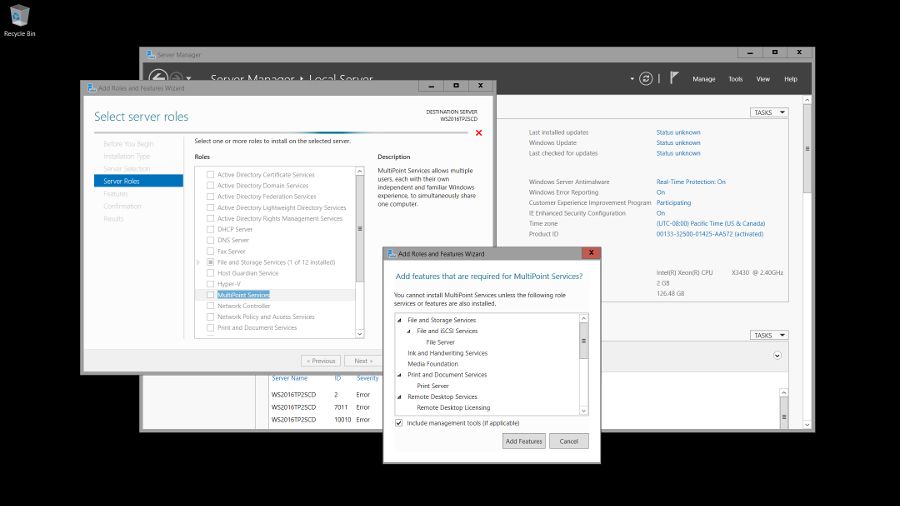Select event row with ID 7011
The width and height of the screenshot is (900, 506).
pyautogui.click(x=325, y=407)
